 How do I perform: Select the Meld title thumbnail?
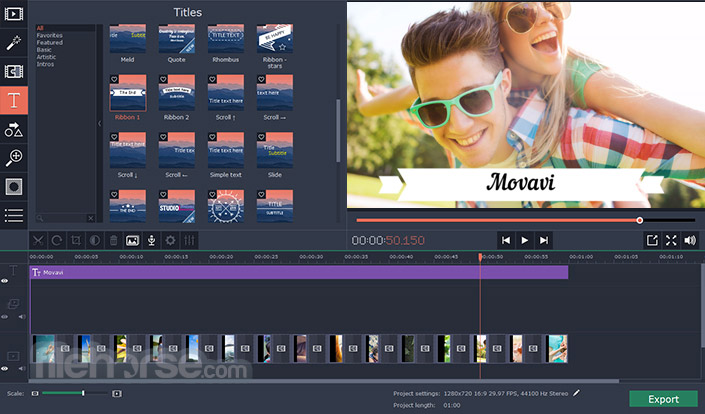pyautogui.click(x=128, y=39)
